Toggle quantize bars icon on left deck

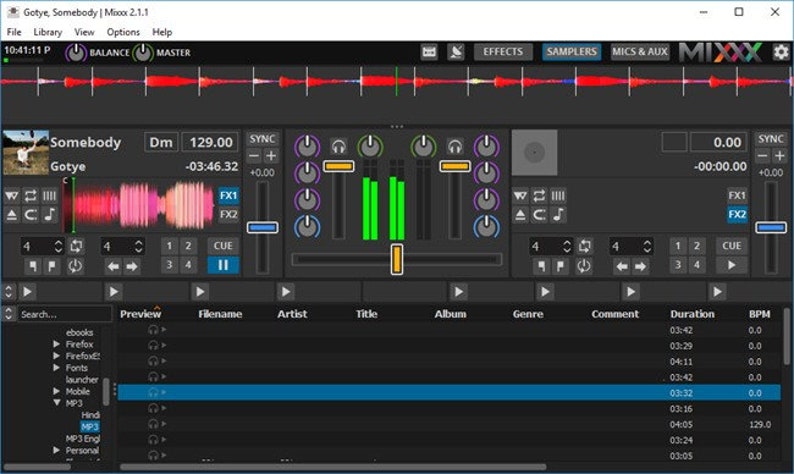[49, 195]
